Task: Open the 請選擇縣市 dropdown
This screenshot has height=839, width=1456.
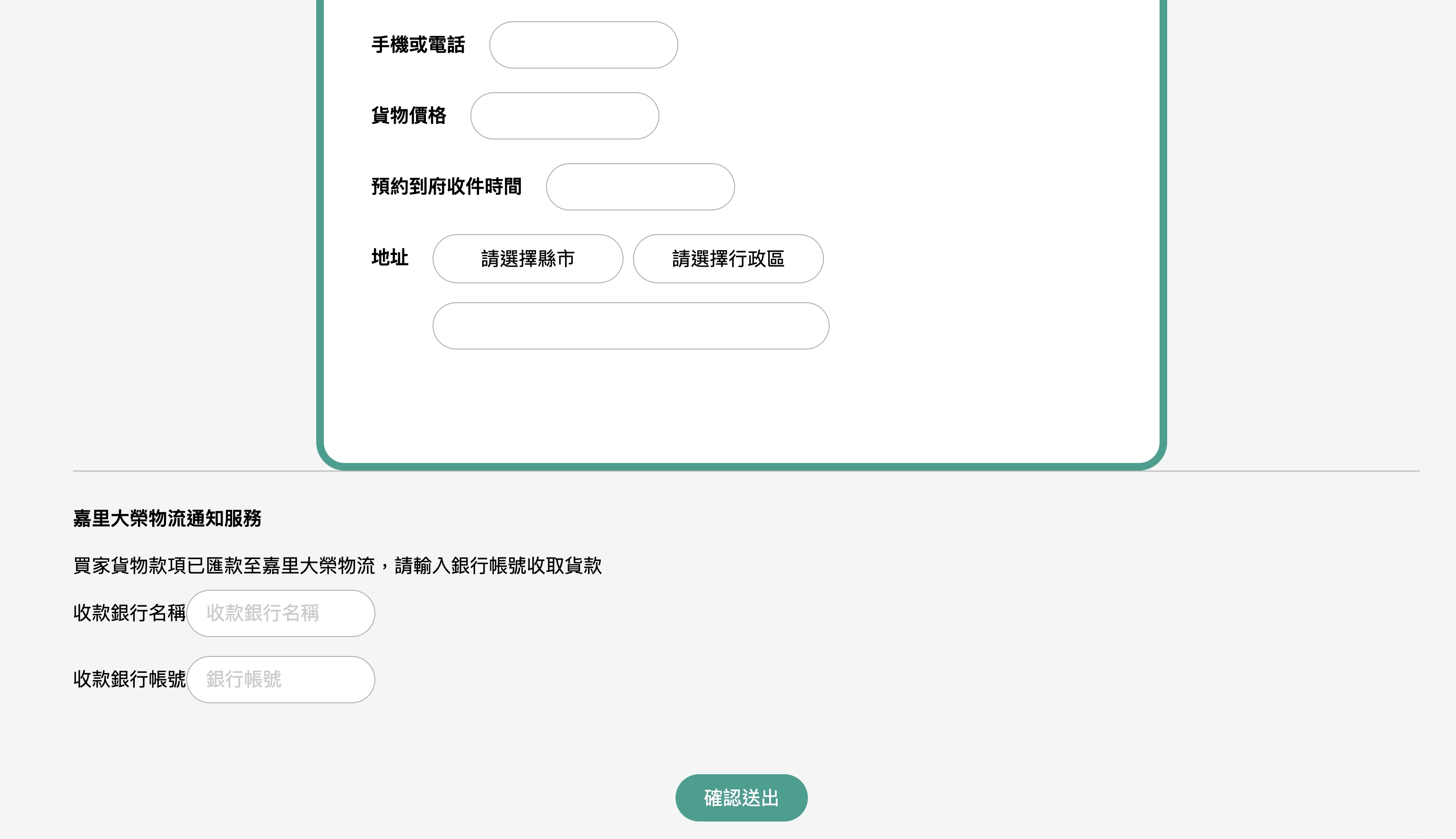Action: click(x=528, y=259)
